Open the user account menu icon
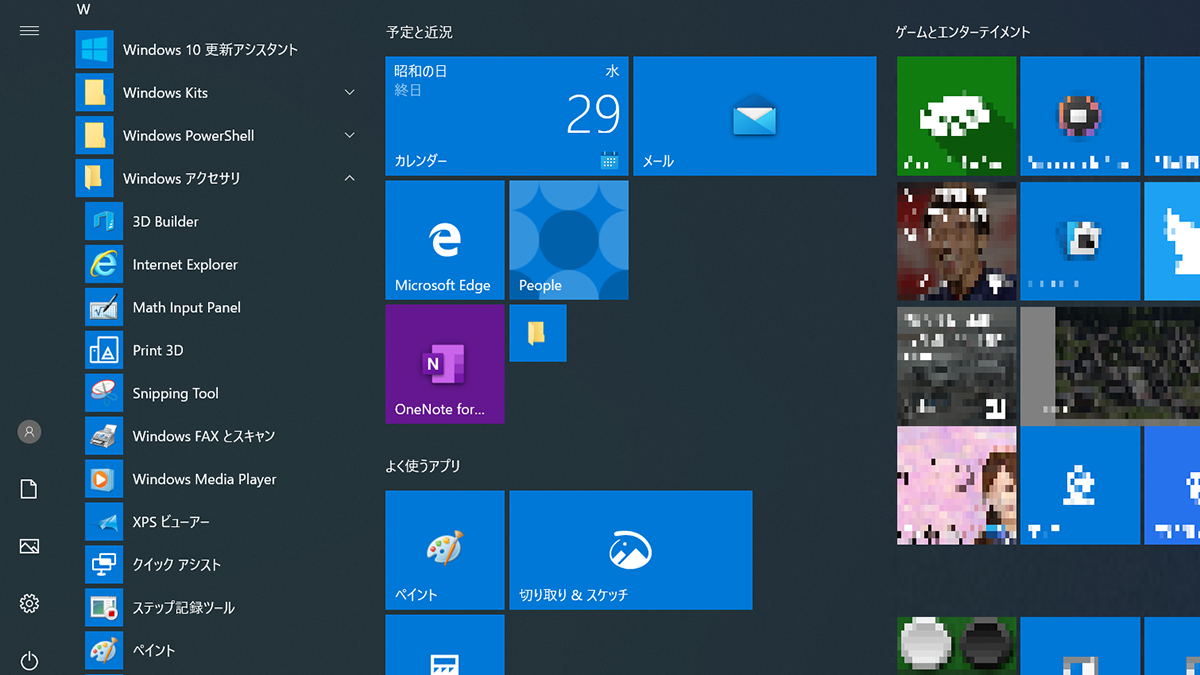 [29, 432]
